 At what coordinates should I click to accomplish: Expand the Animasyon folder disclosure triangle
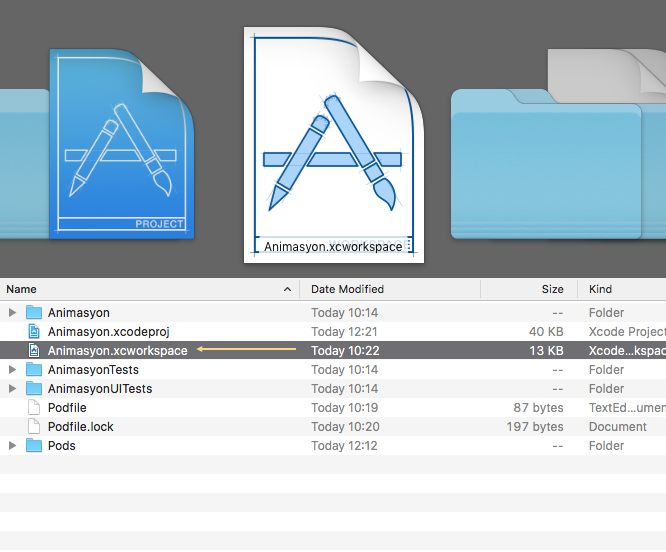point(12,313)
